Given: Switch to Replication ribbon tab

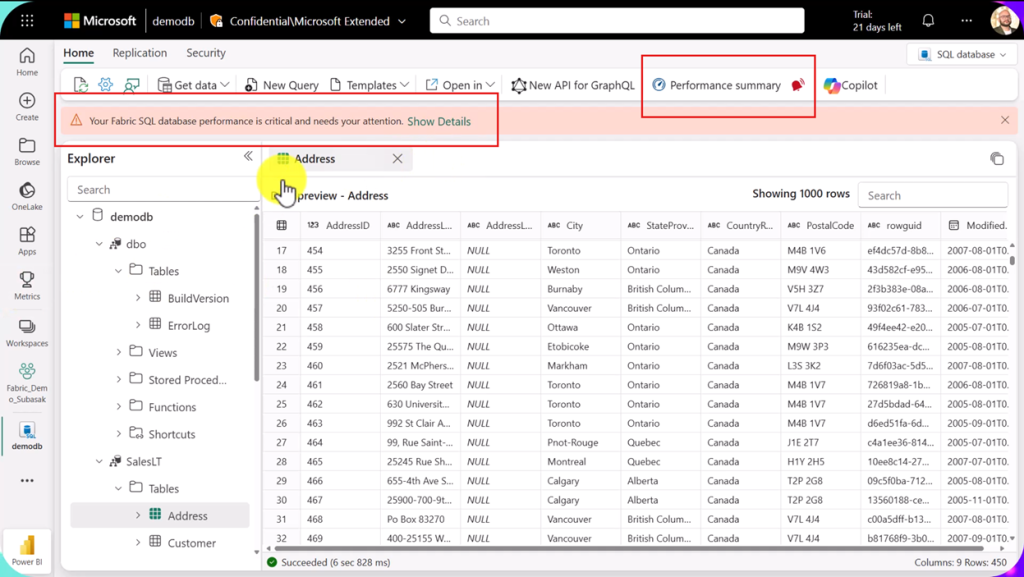Looking at the screenshot, I should 140,53.
